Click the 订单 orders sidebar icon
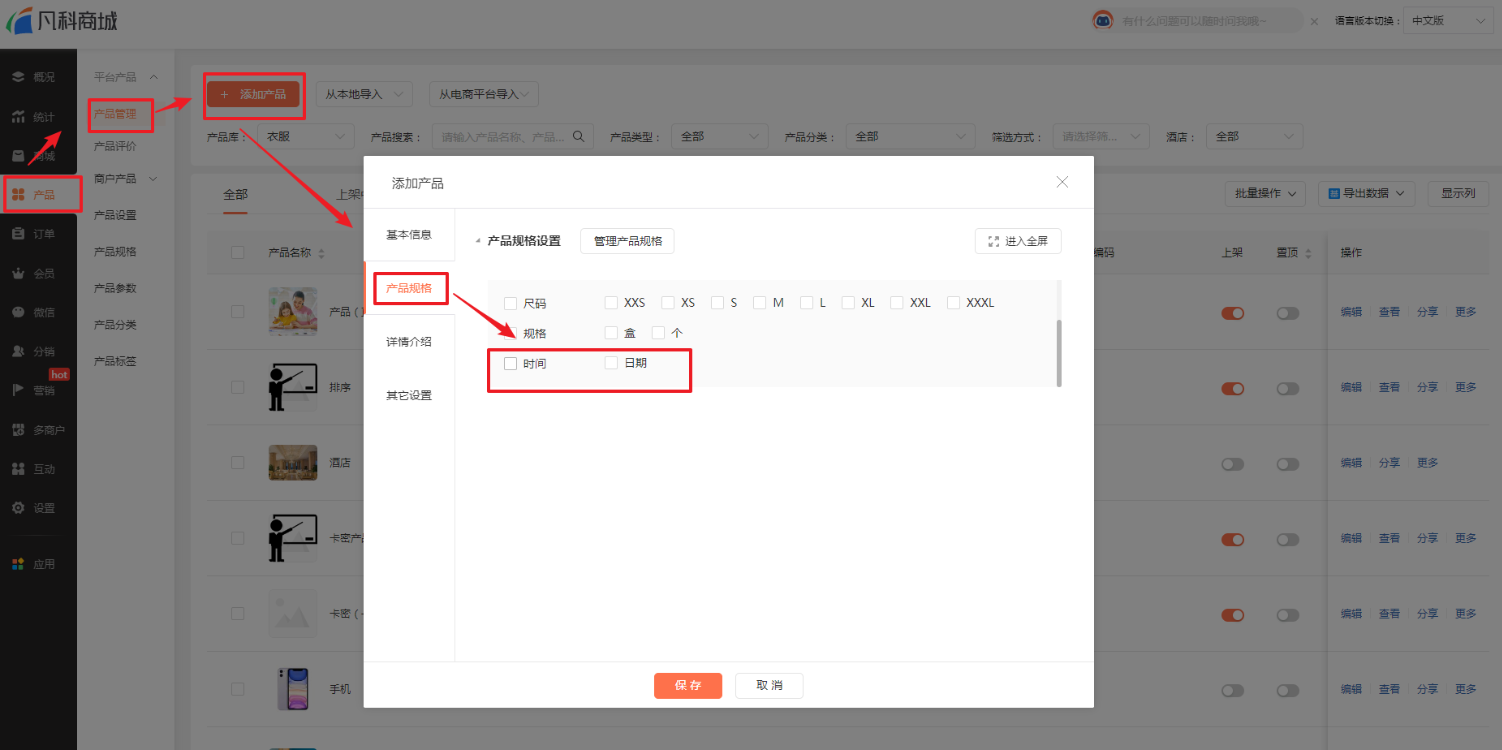 point(18,234)
